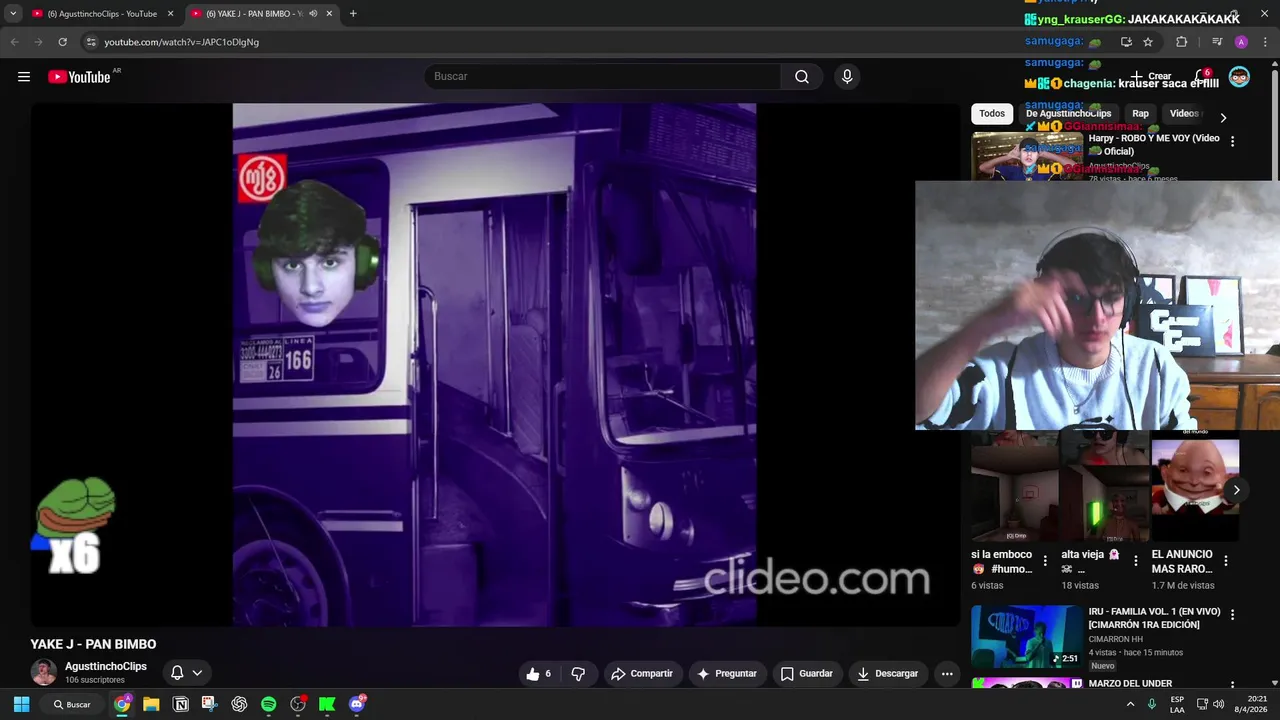Open options for 'alta vieja' short

pos(1135,561)
